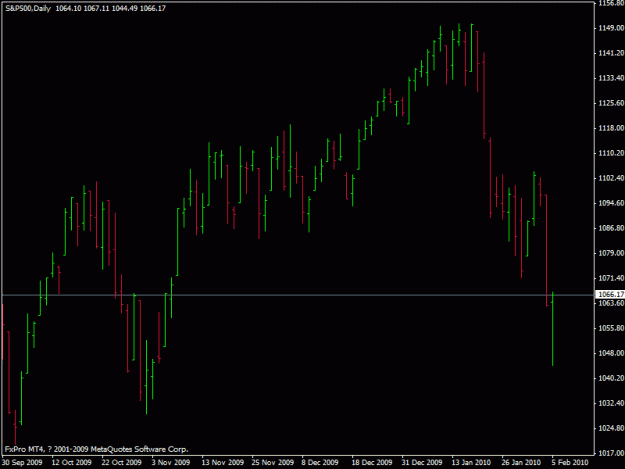
Task: Select price scale value 1118.00
Action: coord(611,128)
